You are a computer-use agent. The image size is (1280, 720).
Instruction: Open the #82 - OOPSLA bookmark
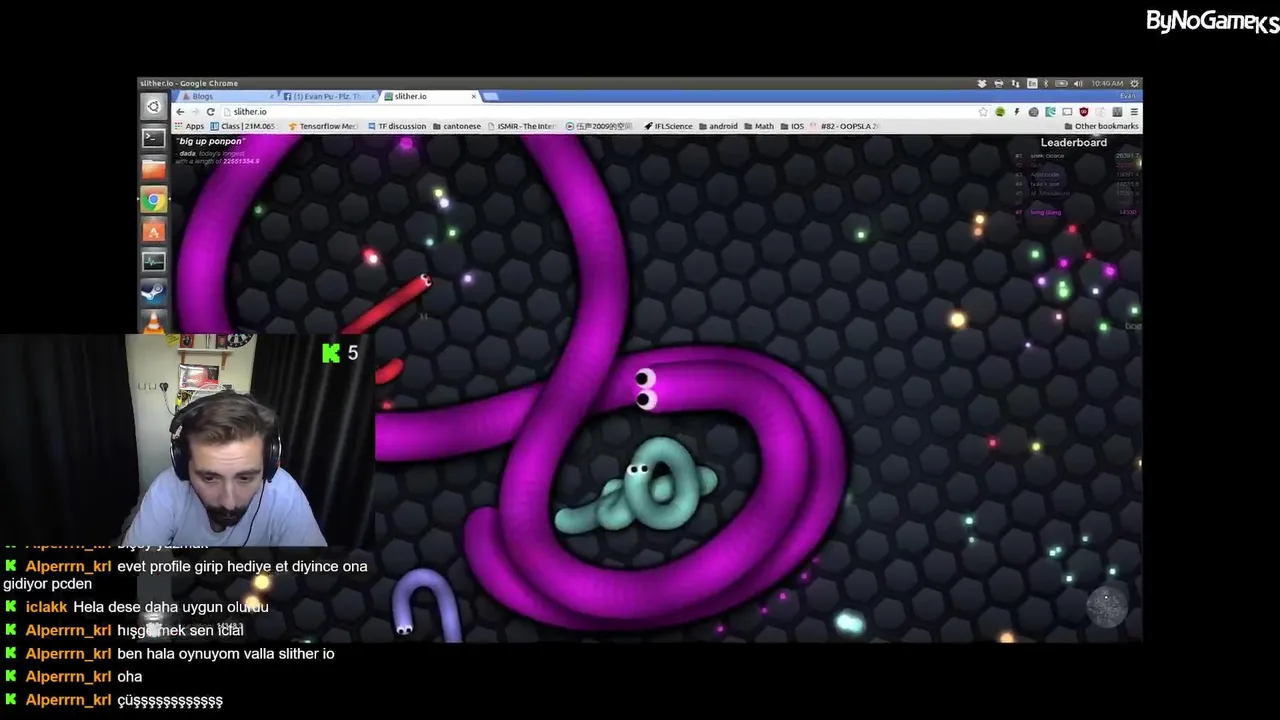844,126
